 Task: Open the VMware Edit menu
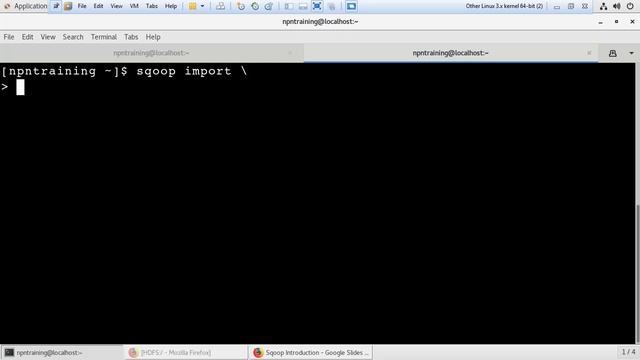pyautogui.click(x=98, y=6)
